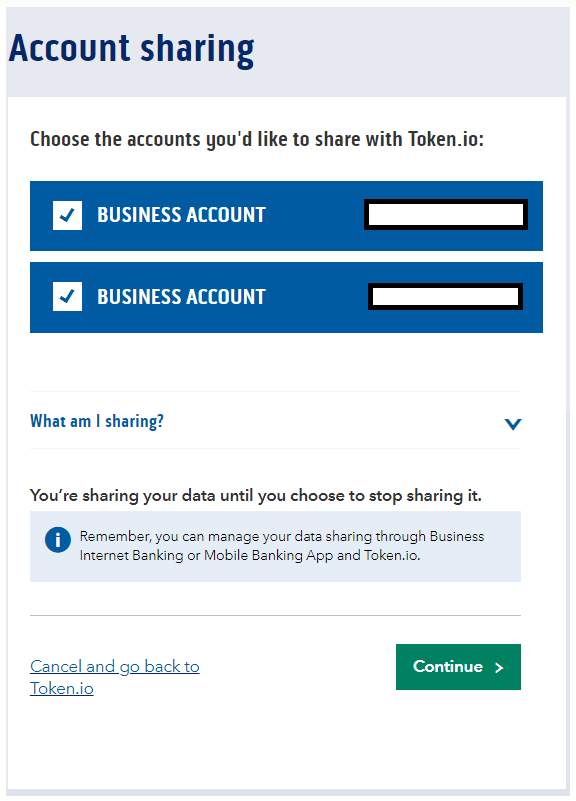Click the second account's redacted number box
The height and width of the screenshot is (801, 576).
[x=445, y=296]
